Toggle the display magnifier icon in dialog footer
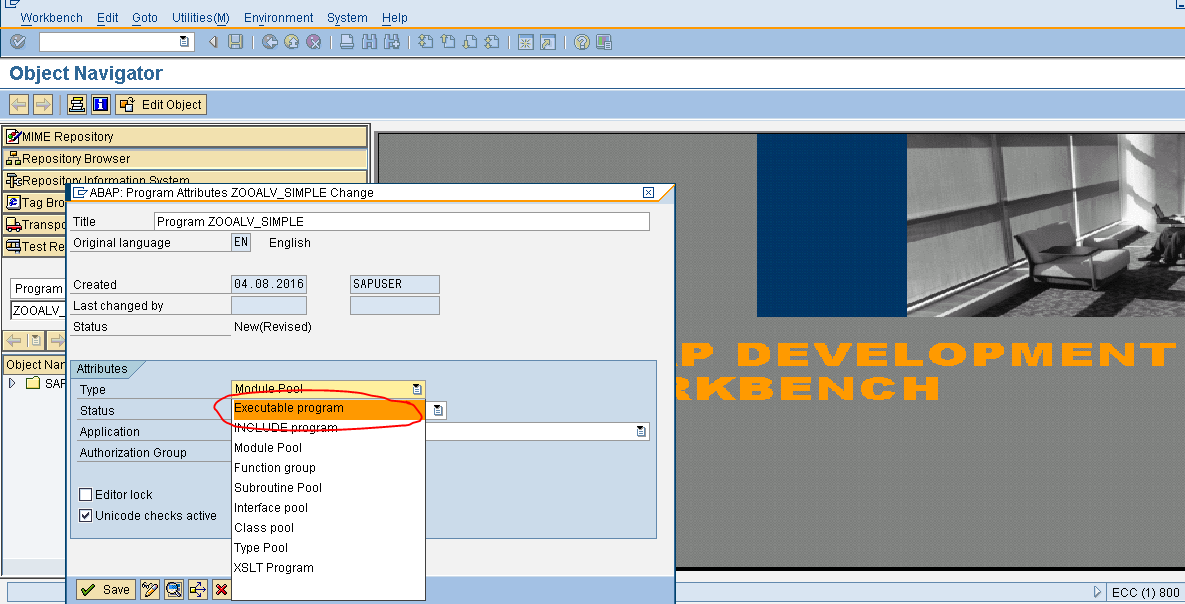This screenshot has height=604, width=1185. pos(172,589)
